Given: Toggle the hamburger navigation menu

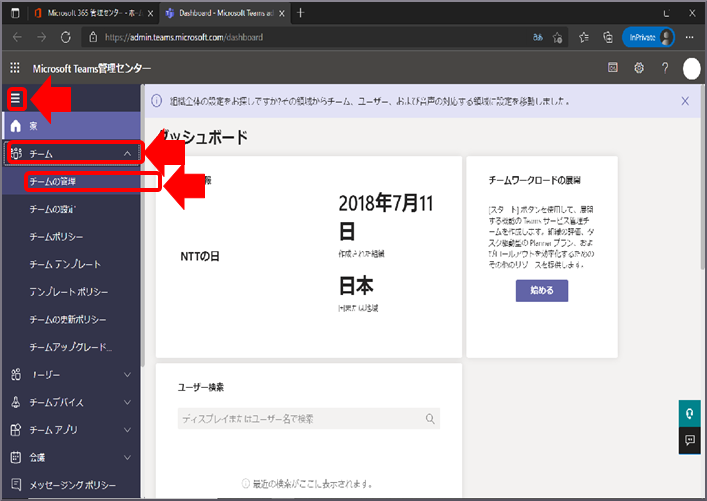Looking at the screenshot, I should 16,98.
